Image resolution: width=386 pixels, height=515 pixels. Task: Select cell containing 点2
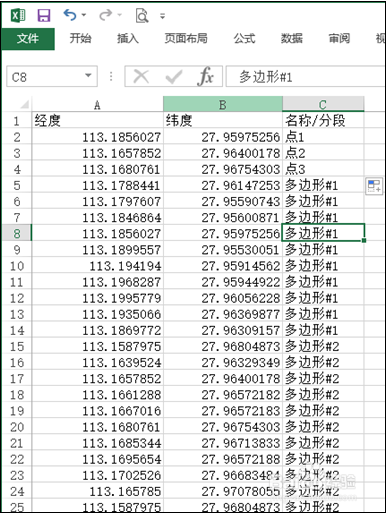(x=323, y=153)
